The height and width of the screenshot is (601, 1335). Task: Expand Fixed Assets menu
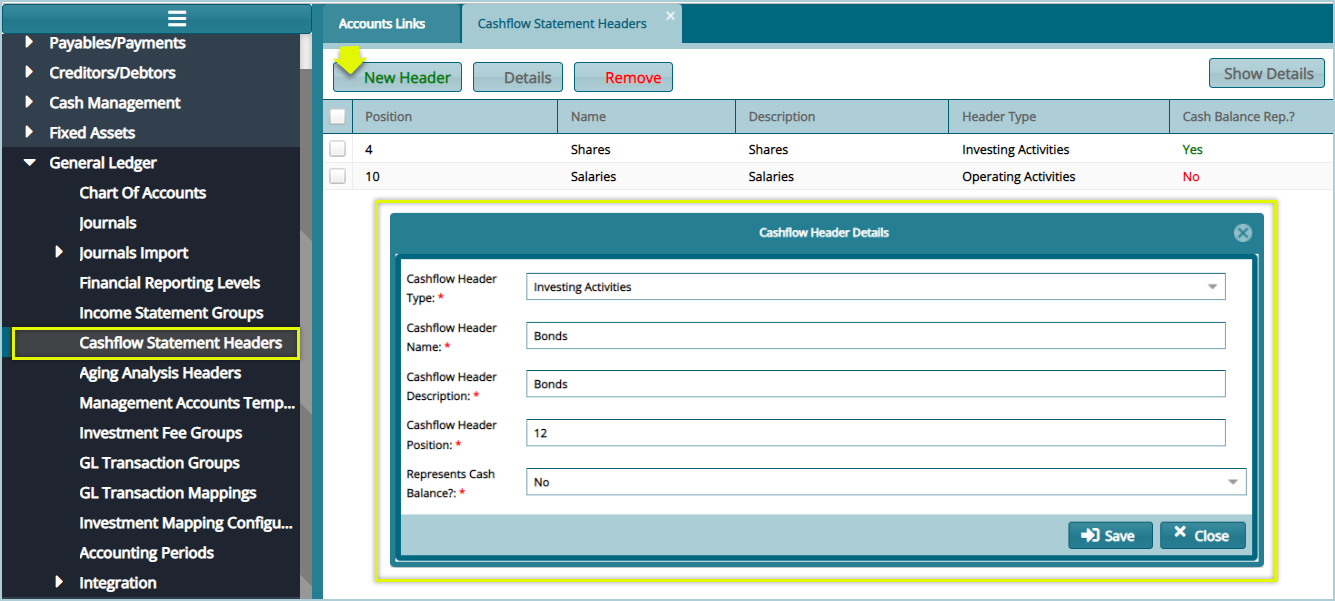click(28, 133)
